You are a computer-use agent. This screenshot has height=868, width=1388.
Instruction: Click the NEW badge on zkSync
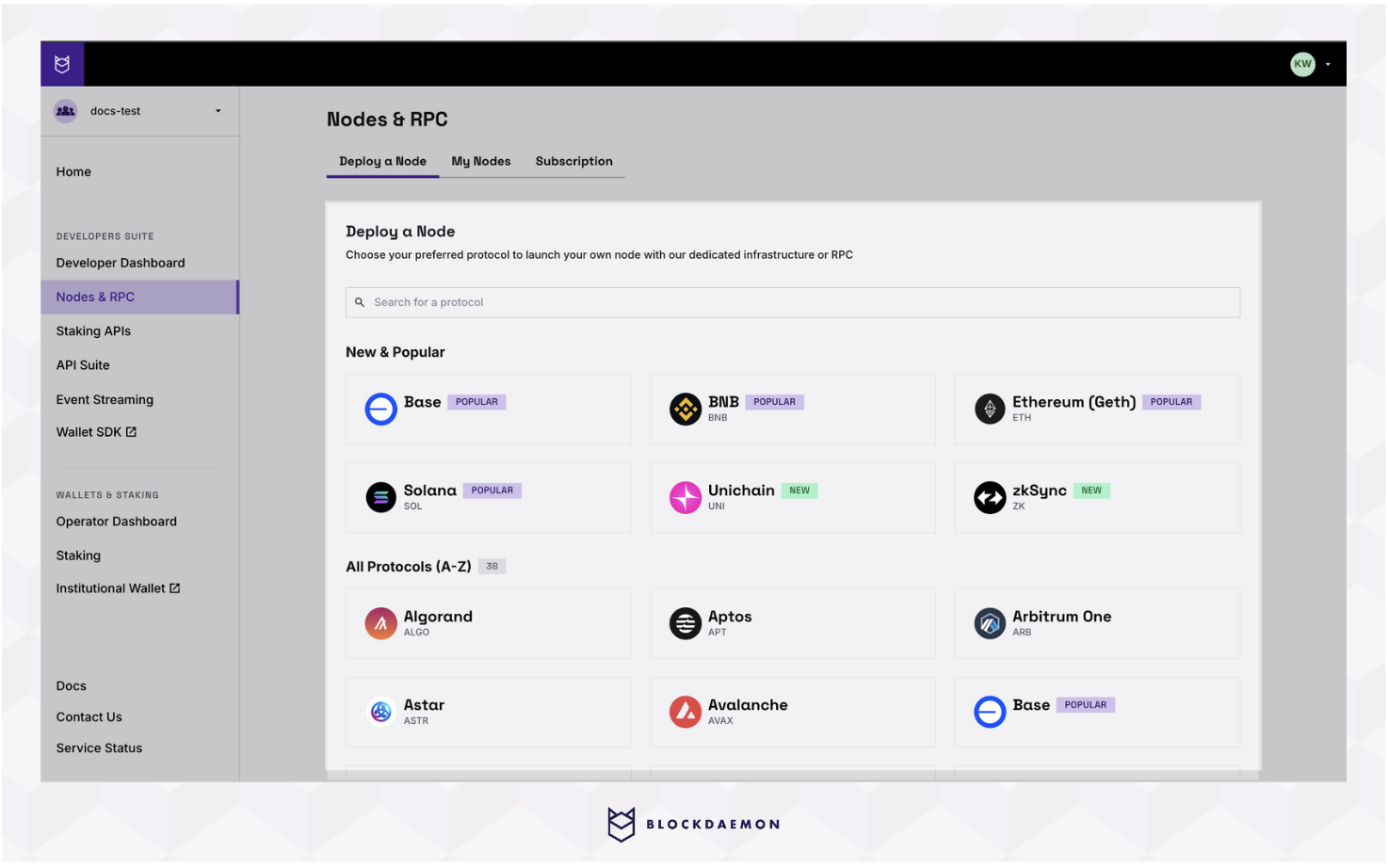point(1091,491)
